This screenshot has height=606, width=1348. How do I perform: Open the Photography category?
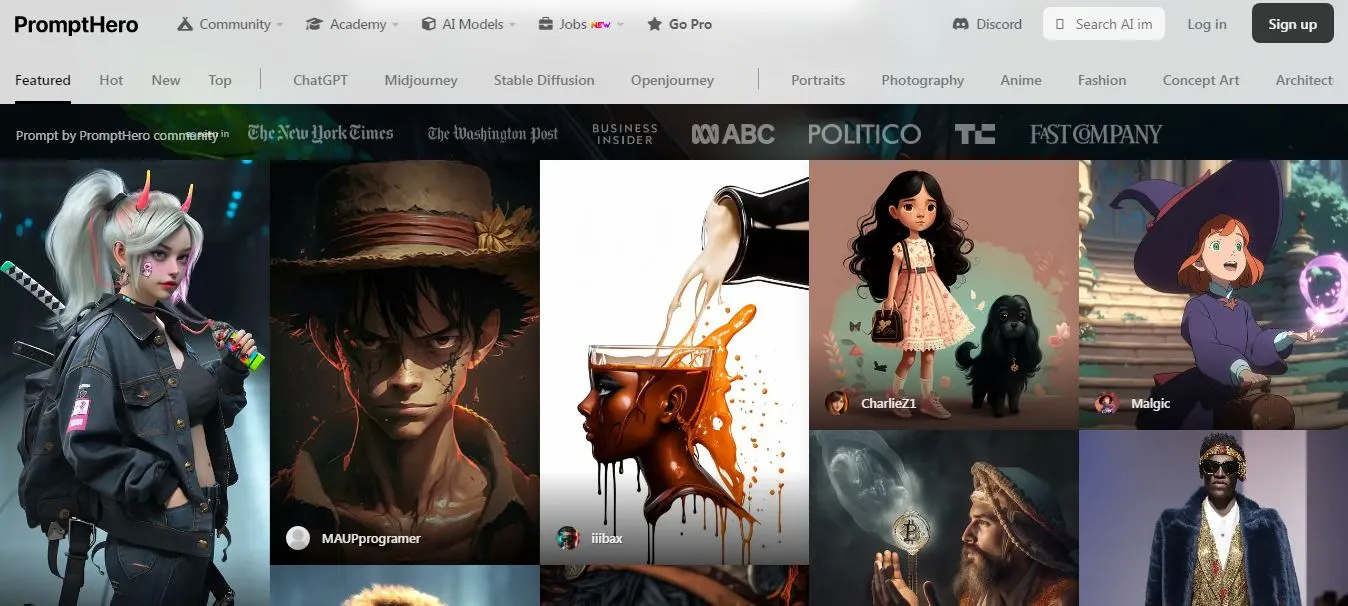(922, 80)
